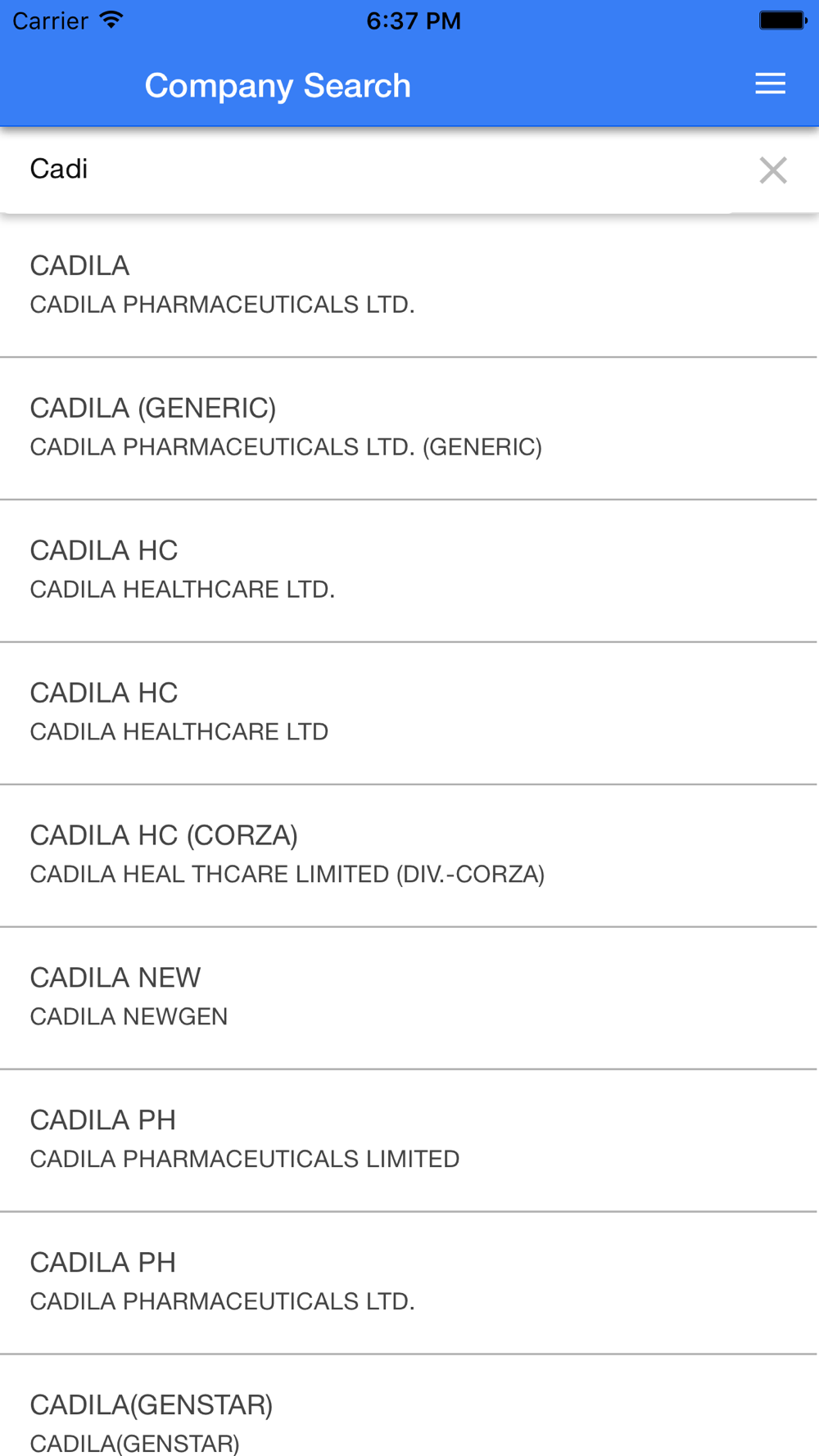Tap CADILA PHARMACEUTICALS LTD. (GENERIC) subtitle

pyautogui.click(x=286, y=446)
